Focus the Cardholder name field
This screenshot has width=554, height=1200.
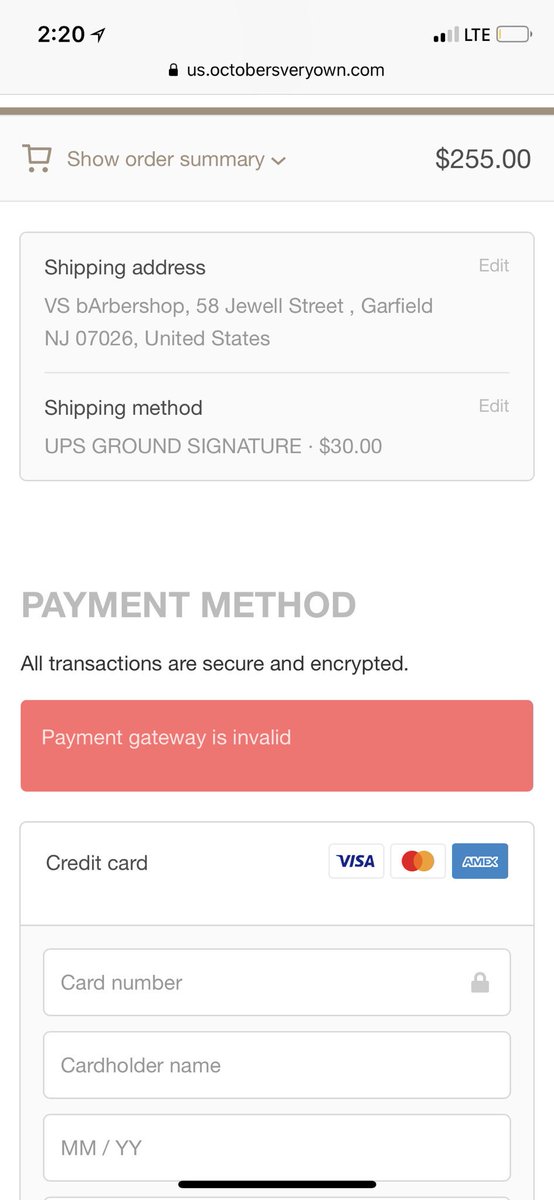277,1066
